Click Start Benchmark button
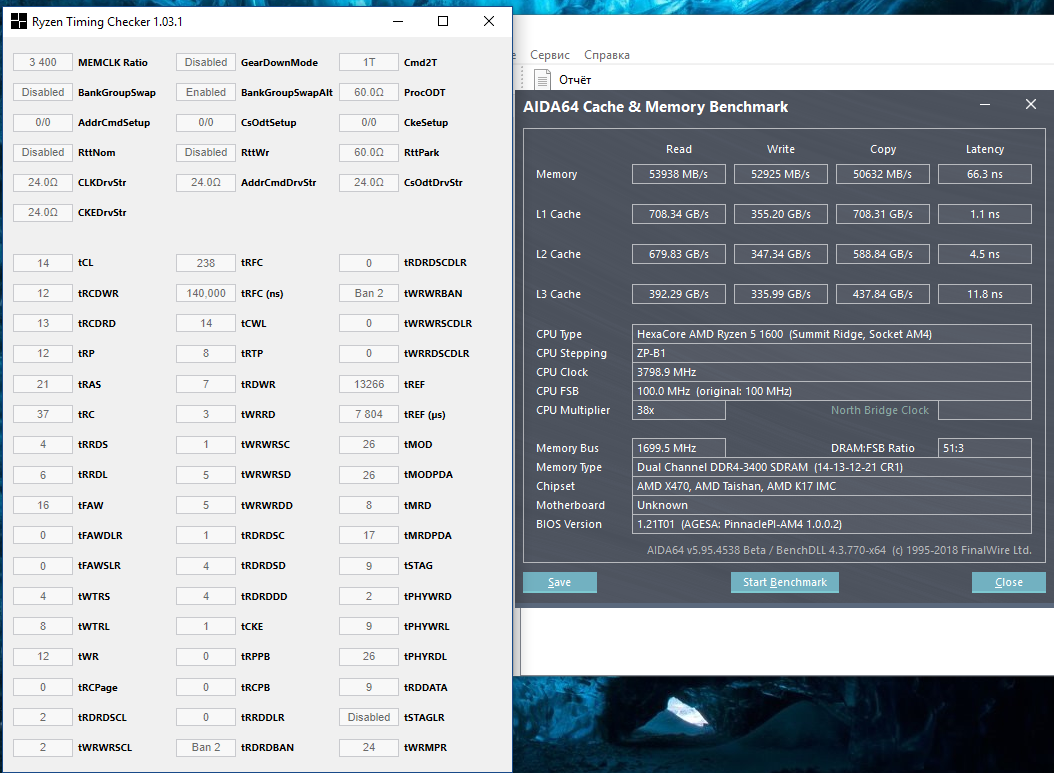Image resolution: width=1054 pixels, height=773 pixels. tap(784, 582)
